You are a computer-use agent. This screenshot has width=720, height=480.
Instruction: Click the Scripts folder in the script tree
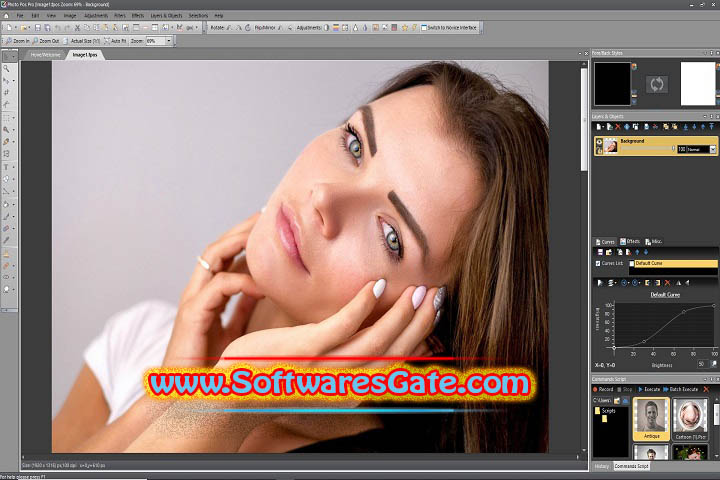[606, 411]
